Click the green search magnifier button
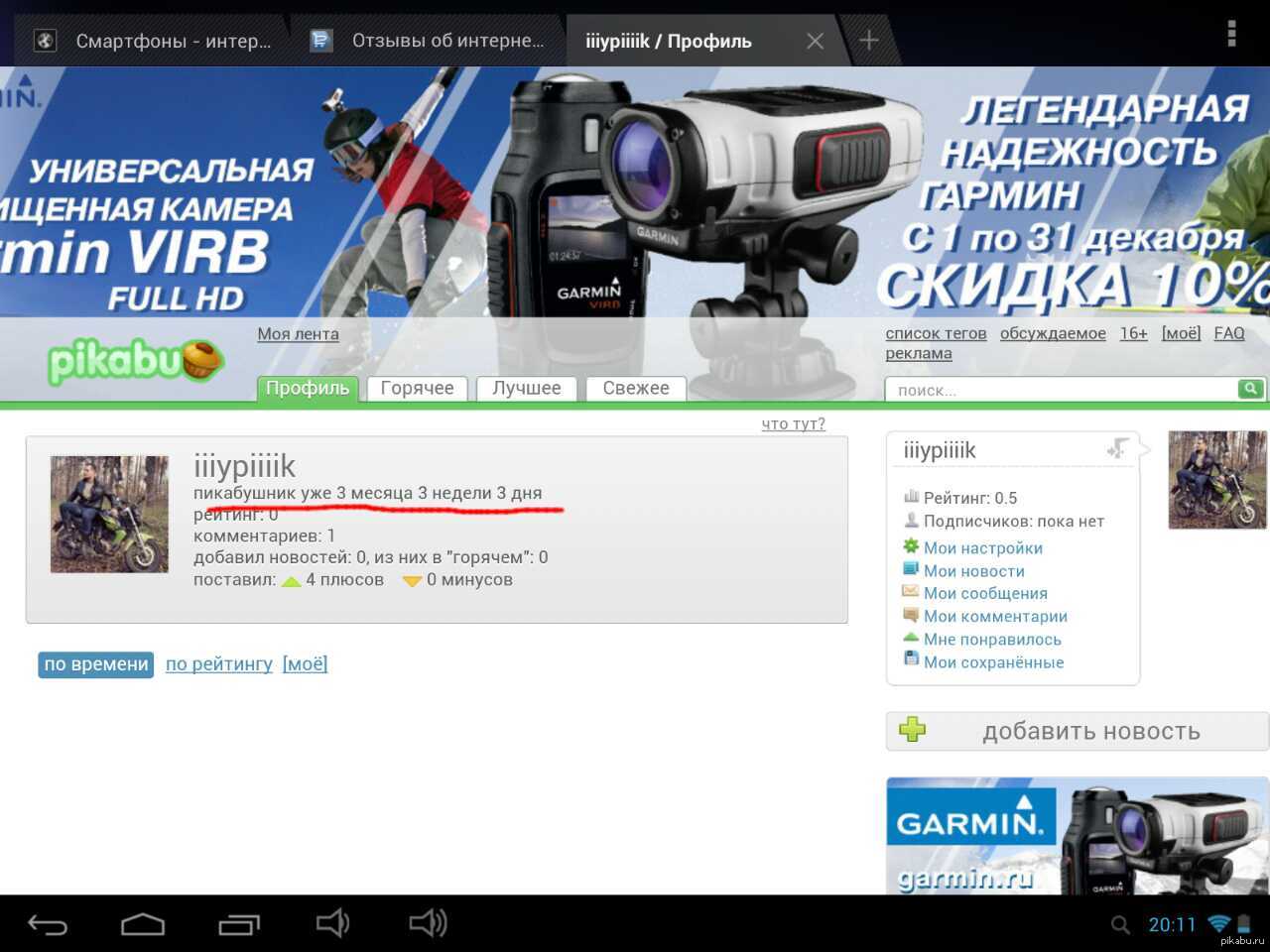1270x952 pixels. point(1250,389)
